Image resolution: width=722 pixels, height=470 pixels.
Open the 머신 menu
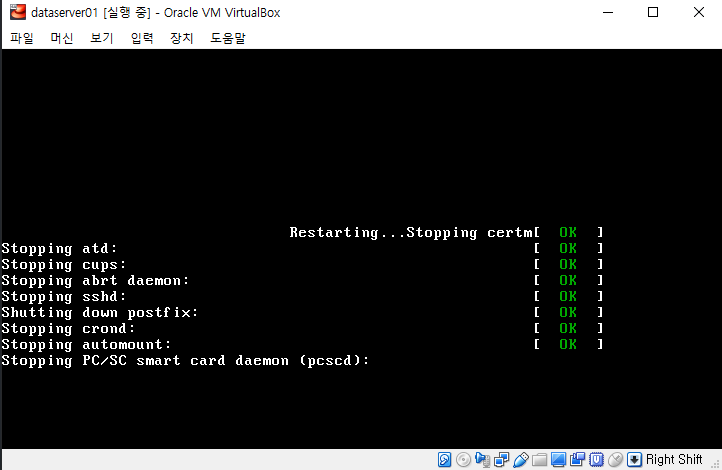point(62,38)
